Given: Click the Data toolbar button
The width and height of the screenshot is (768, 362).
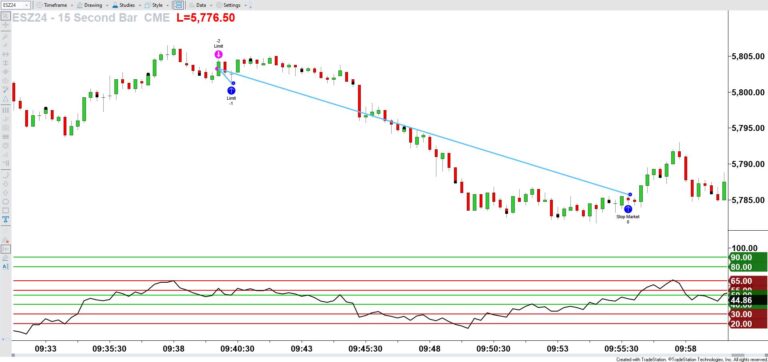Looking at the screenshot, I should point(200,5).
